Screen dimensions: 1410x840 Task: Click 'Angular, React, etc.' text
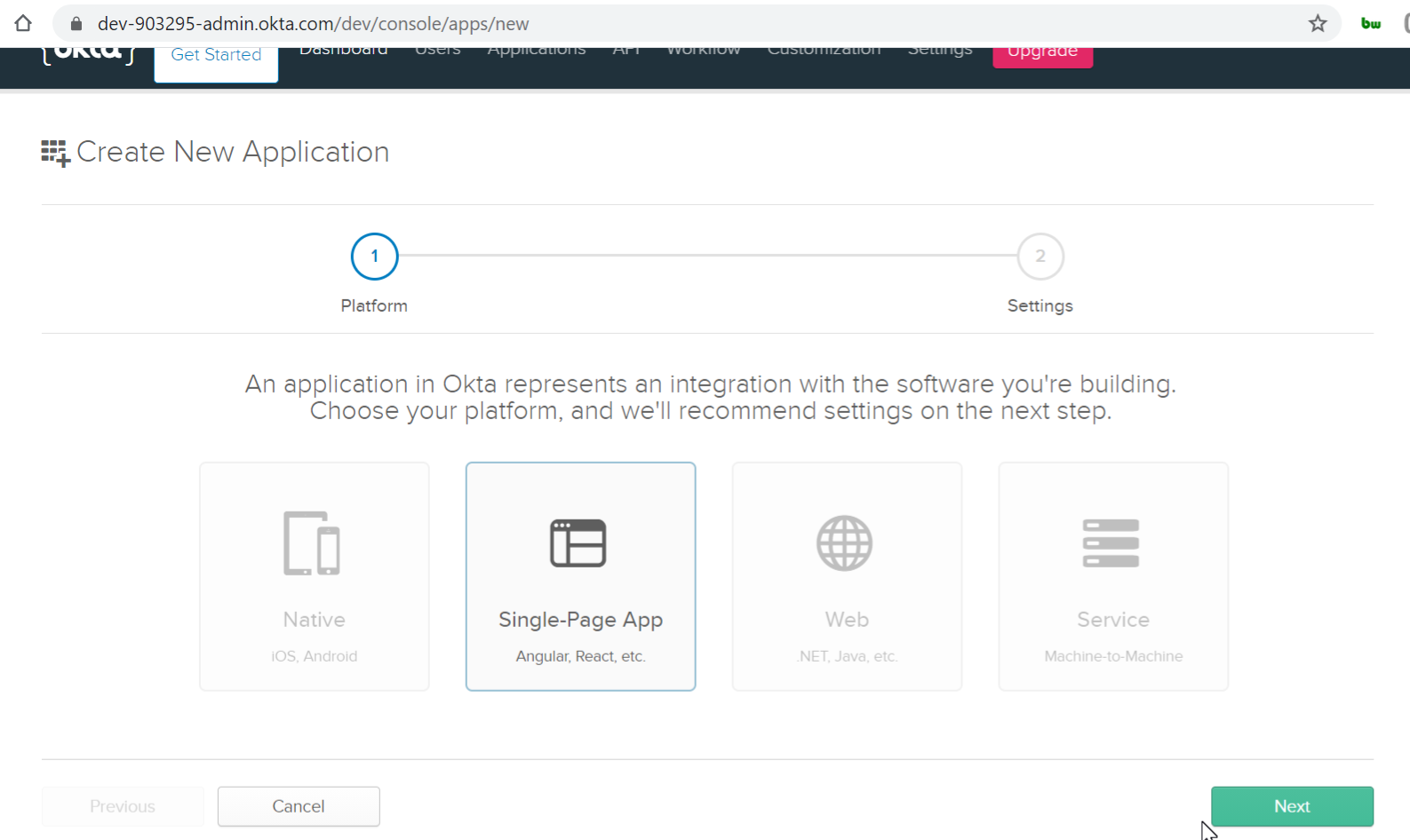[x=581, y=656]
